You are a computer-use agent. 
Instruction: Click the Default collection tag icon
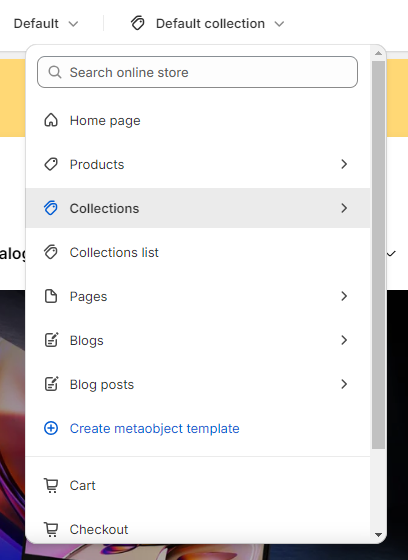click(x=138, y=23)
